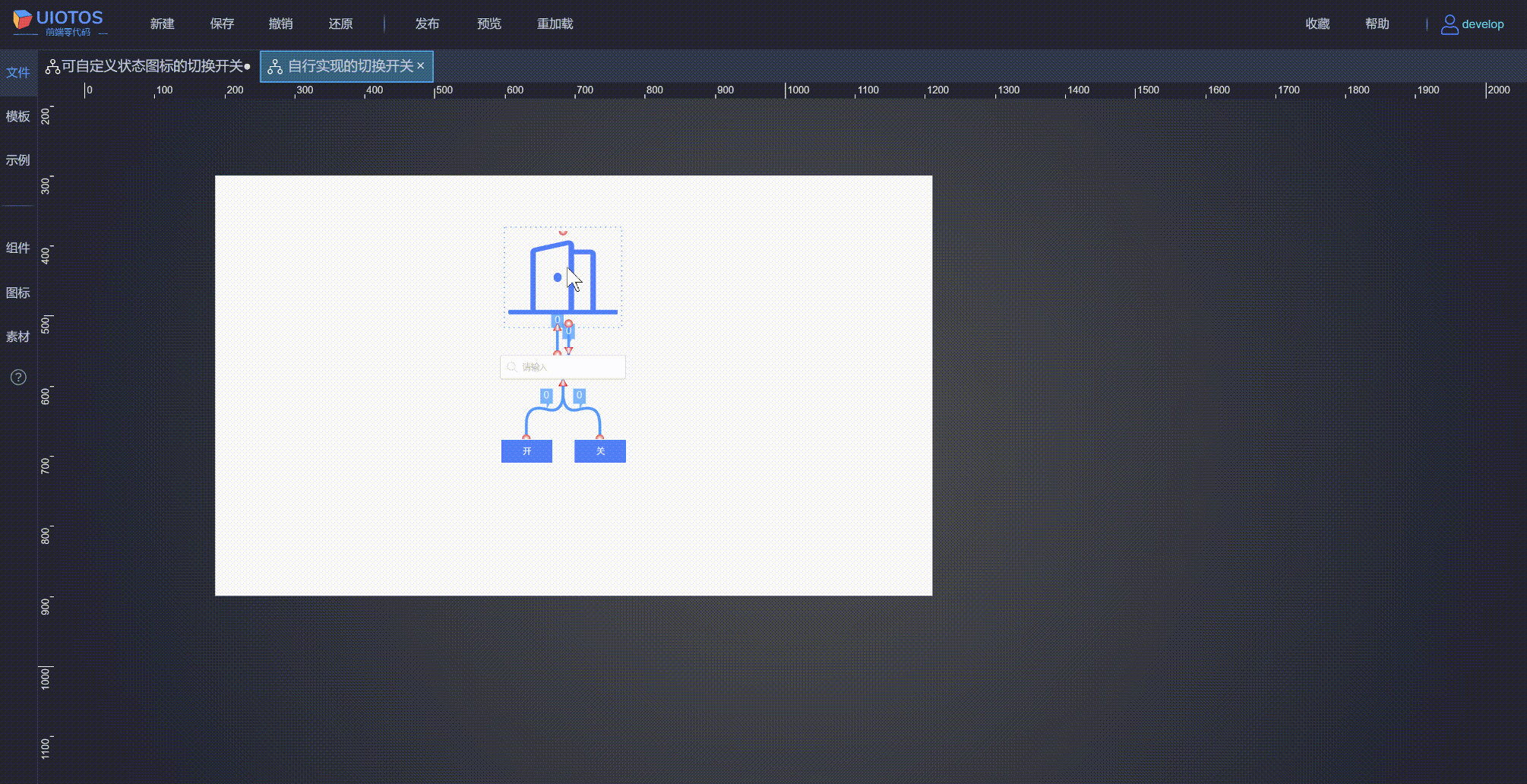Click topology icon on 自行实现 tab
This screenshot has height=784, width=1527.
275,67
